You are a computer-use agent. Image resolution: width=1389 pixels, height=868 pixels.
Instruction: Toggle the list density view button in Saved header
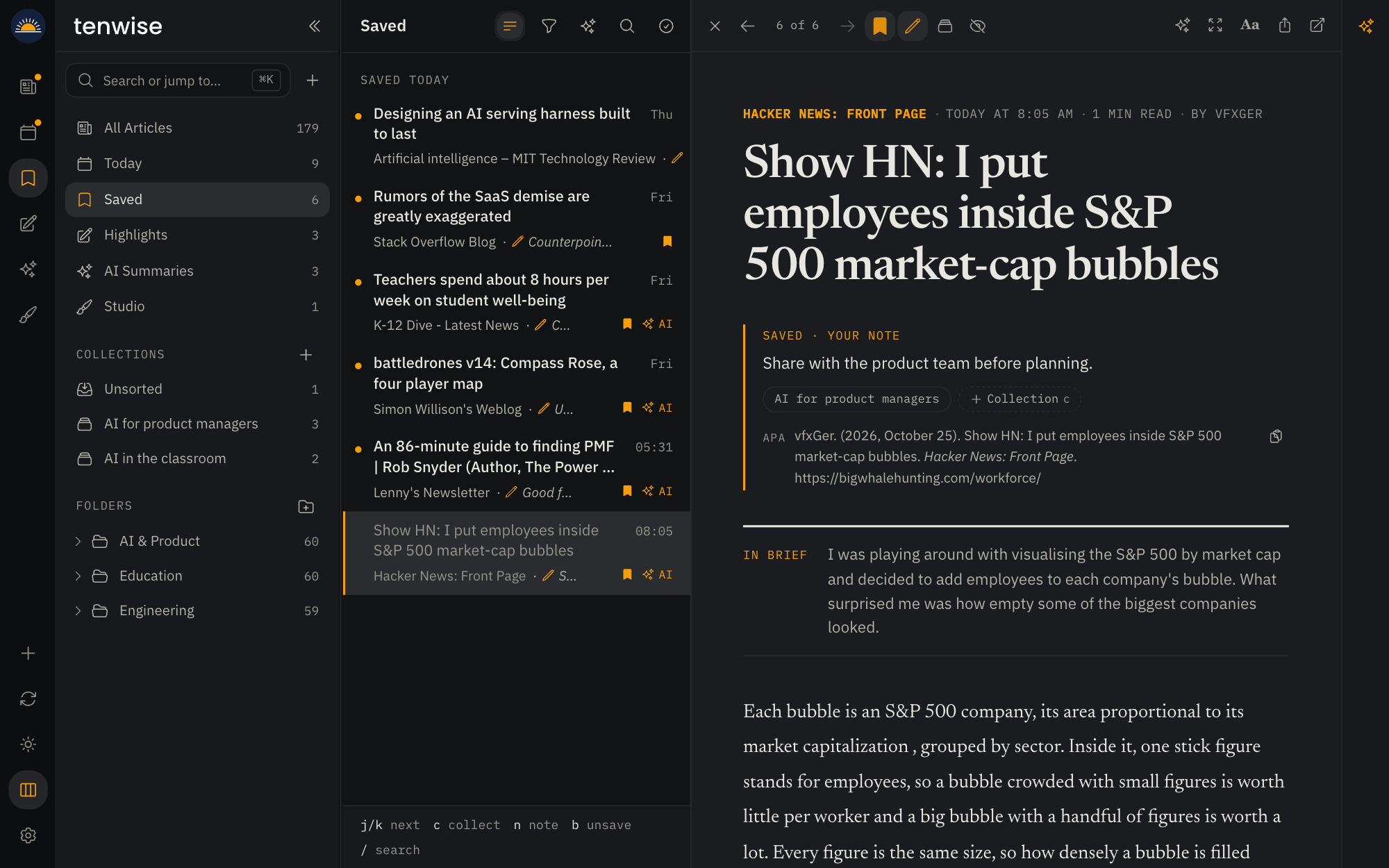pyautogui.click(x=510, y=26)
